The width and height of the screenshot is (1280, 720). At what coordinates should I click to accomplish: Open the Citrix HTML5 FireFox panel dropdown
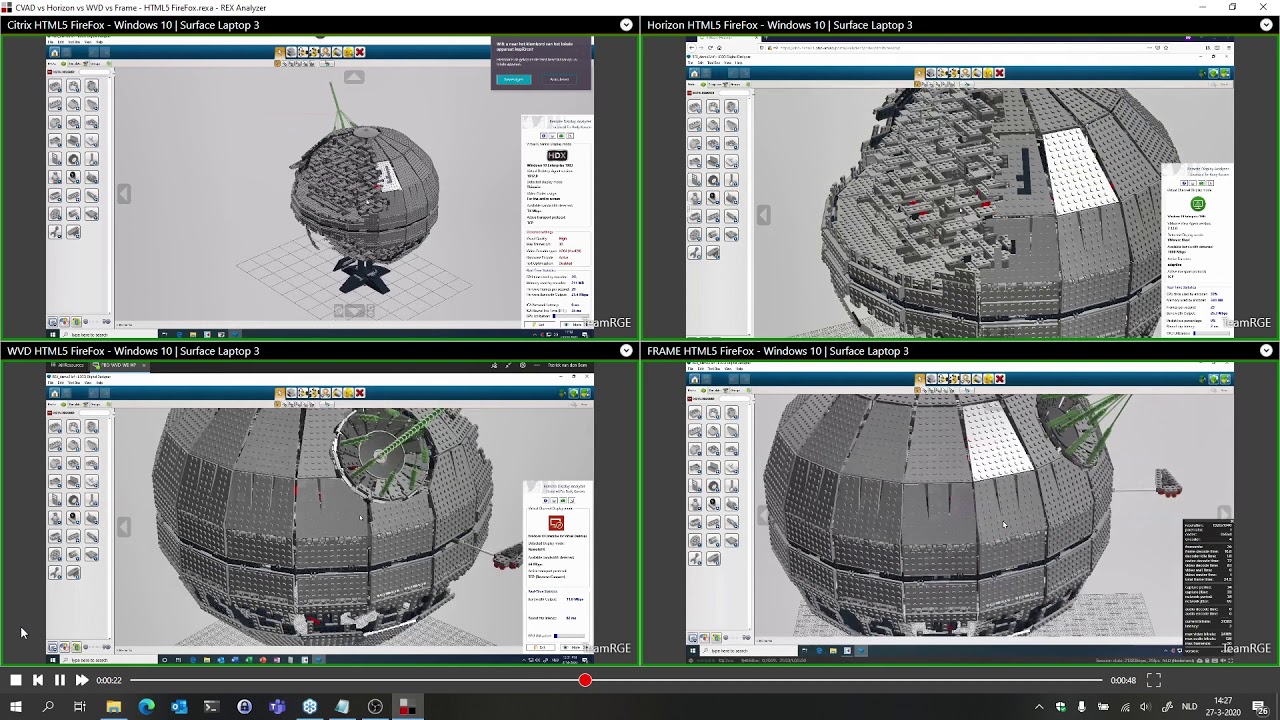pyautogui.click(x=626, y=25)
